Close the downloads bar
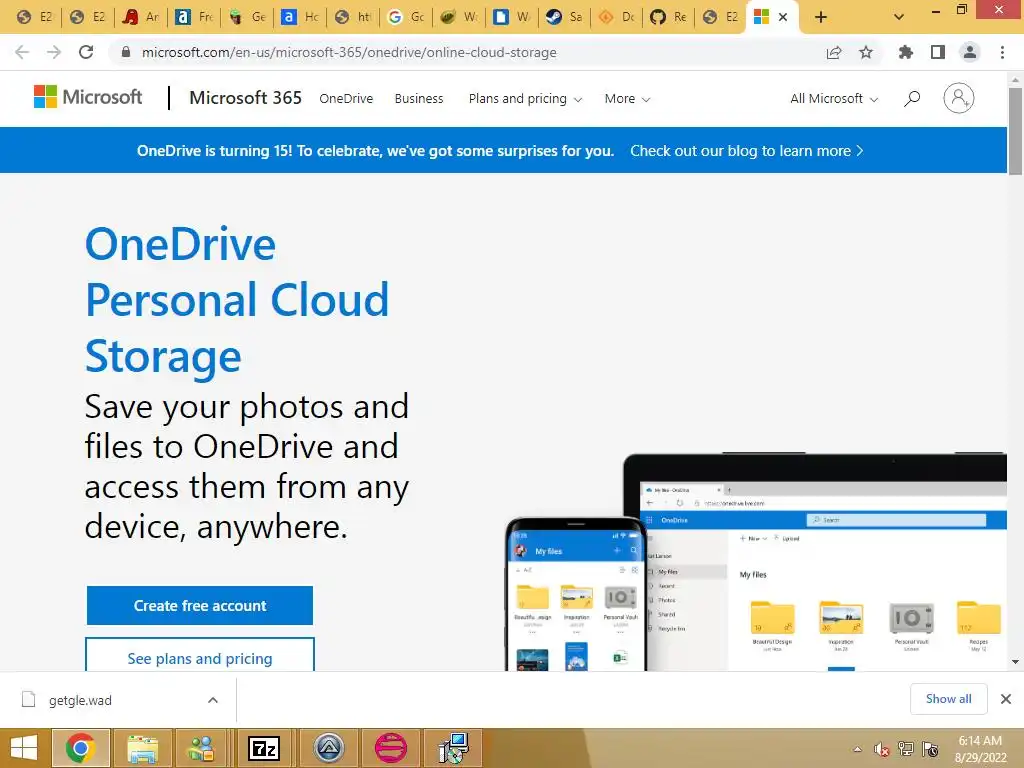This screenshot has width=1024, height=768. [1006, 699]
